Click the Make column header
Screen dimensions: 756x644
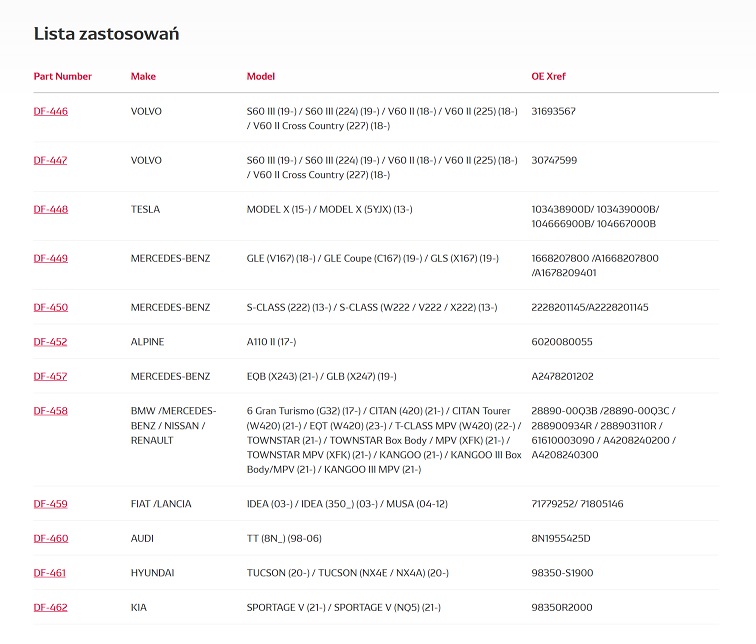coord(144,77)
